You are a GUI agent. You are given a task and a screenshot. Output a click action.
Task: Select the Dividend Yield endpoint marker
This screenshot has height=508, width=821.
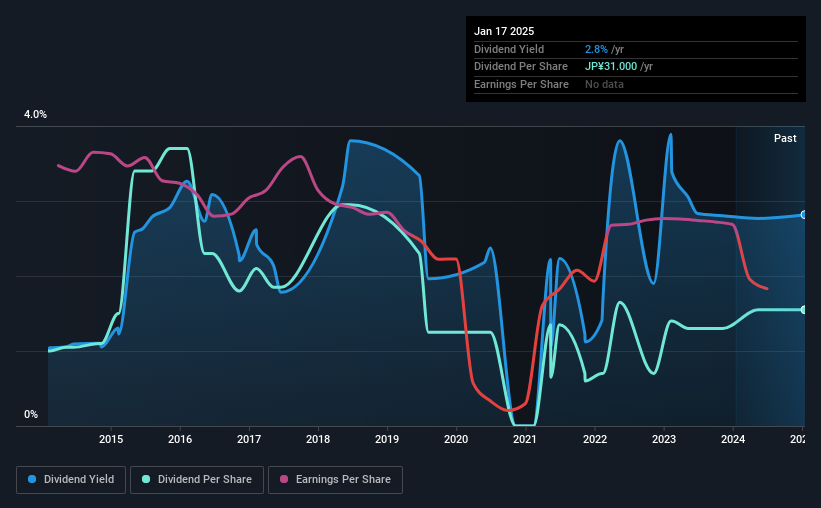[804, 215]
